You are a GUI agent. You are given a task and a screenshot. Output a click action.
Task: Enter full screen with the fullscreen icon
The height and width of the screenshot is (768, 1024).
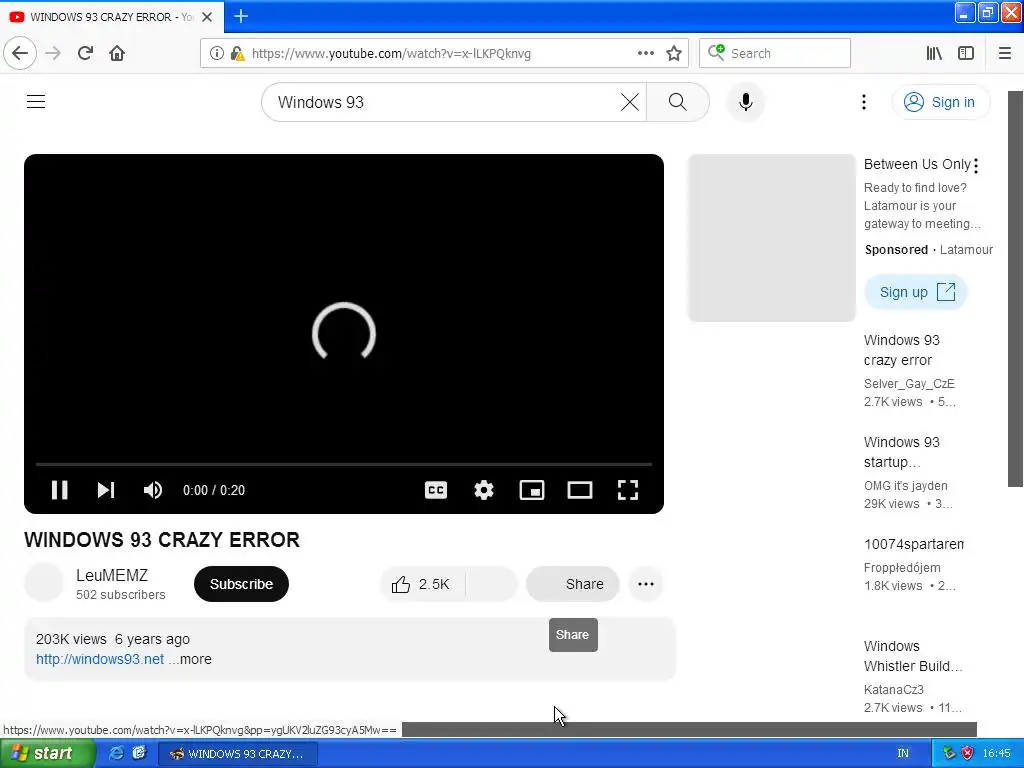pyautogui.click(x=628, y=490)
